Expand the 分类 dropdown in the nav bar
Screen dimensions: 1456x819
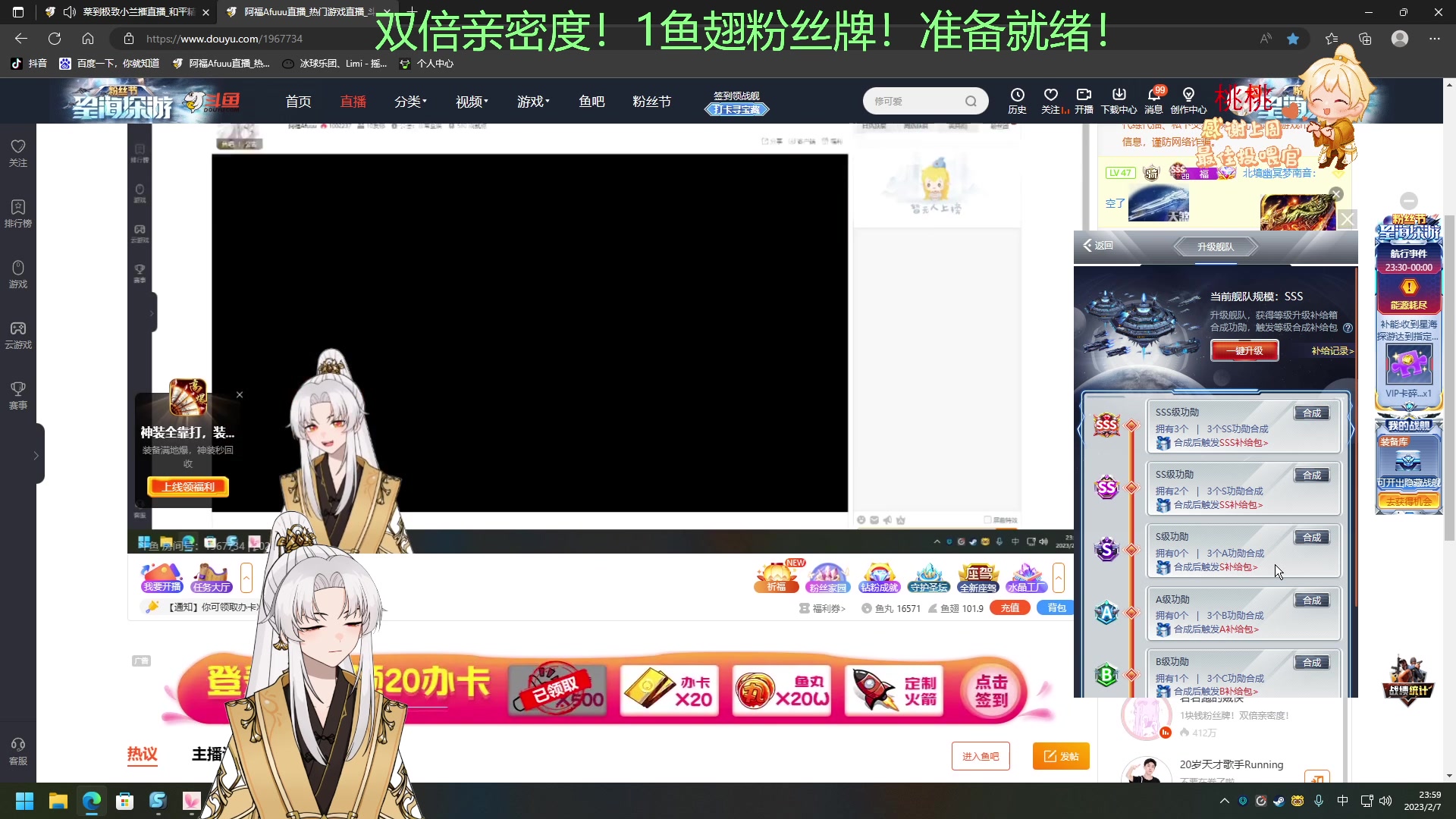[x=410, y=102]
